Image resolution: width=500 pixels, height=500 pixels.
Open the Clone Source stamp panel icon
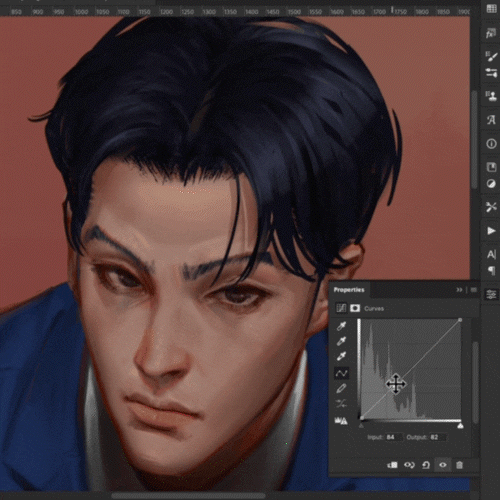[x=491, y=96]
